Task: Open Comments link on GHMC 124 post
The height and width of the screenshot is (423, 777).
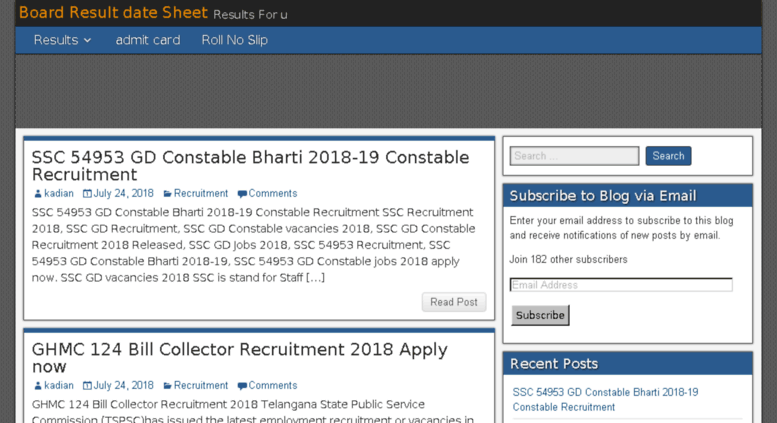Action: pos(273,385)
